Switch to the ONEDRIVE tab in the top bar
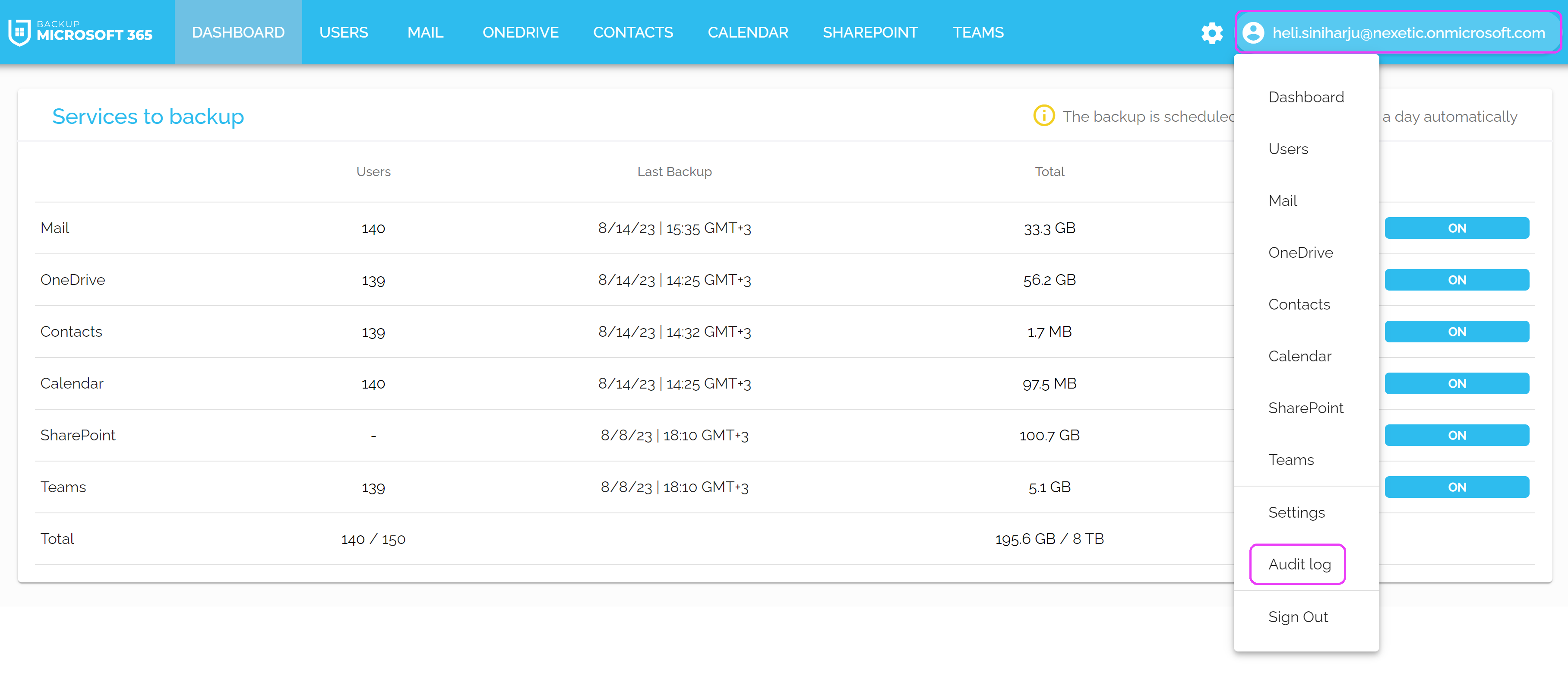 520,32
